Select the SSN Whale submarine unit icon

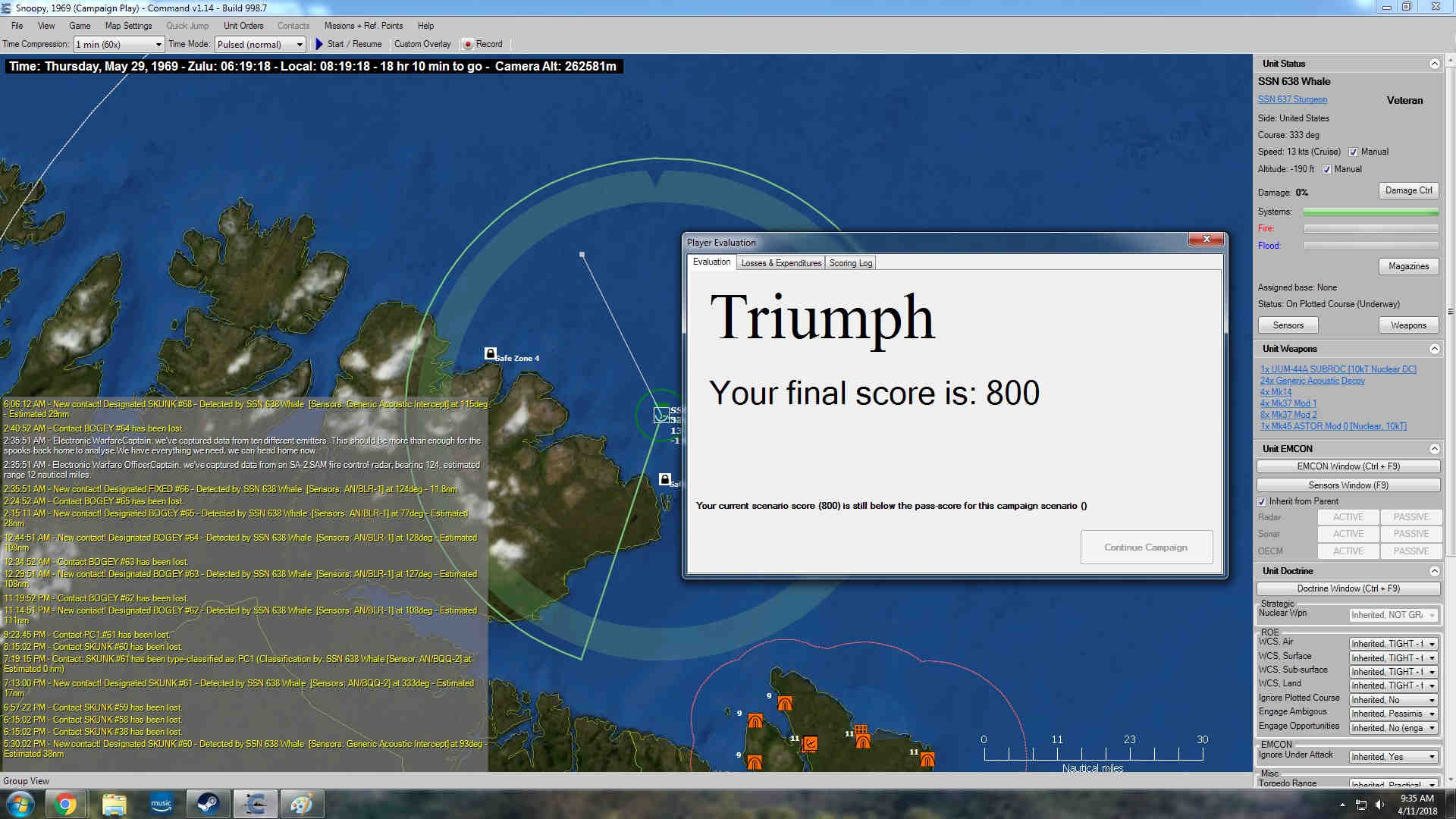point(661,414)
